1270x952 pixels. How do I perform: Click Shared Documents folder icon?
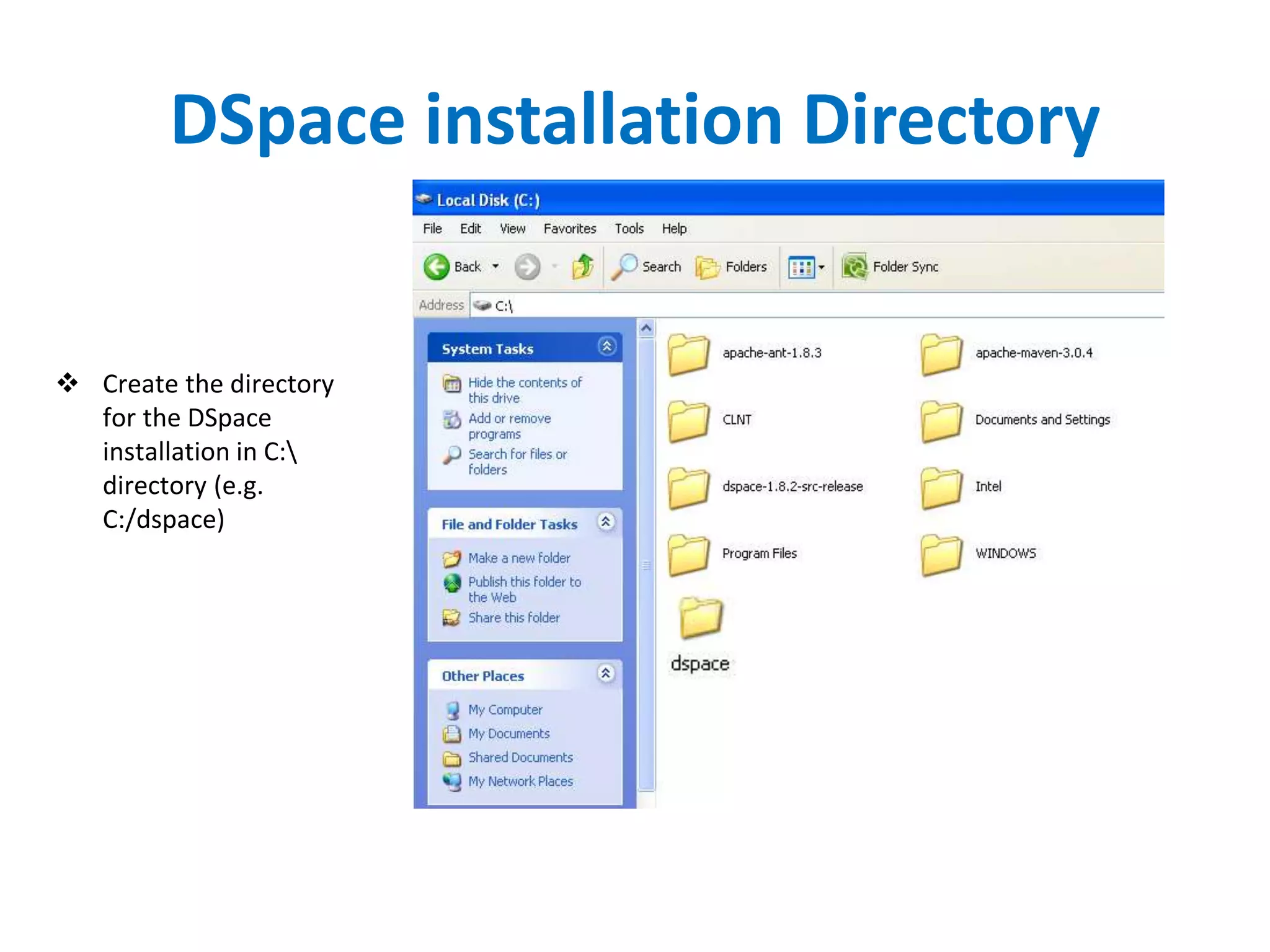(452, 758)
